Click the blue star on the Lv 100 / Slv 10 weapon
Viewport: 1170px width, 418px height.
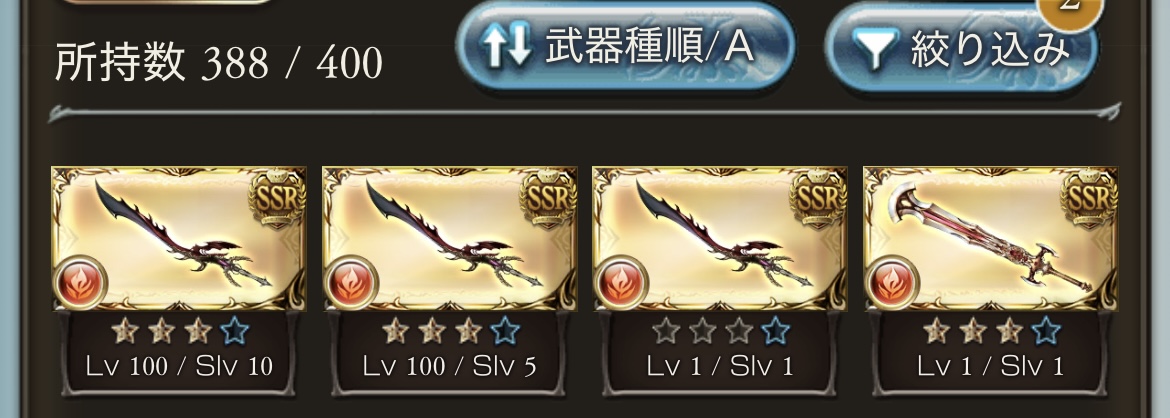tap(234, 331)
